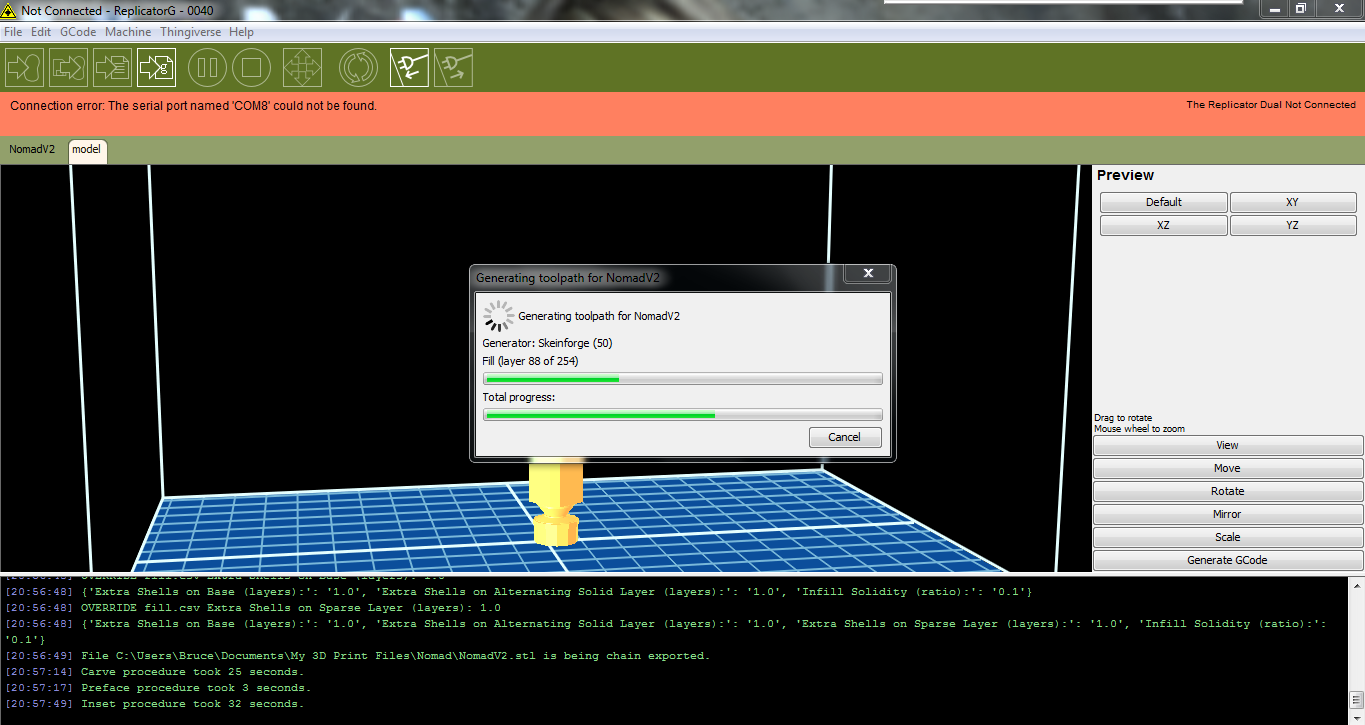The height and width of the screenshot is (725, 1365).
Task: Click the Total progress bar
Action: click(683, 414)
